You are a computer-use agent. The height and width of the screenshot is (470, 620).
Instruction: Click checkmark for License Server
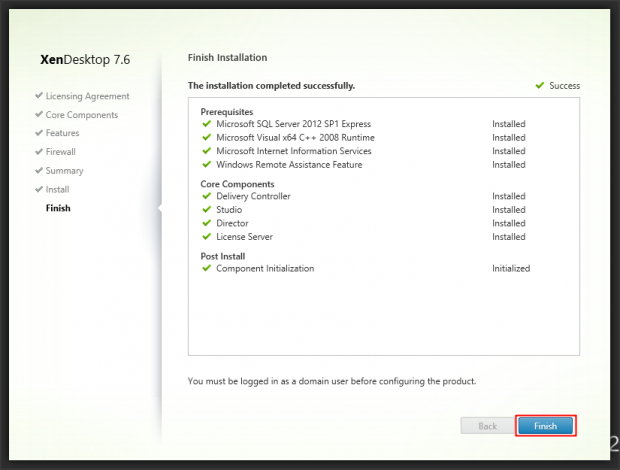(206, 236)
